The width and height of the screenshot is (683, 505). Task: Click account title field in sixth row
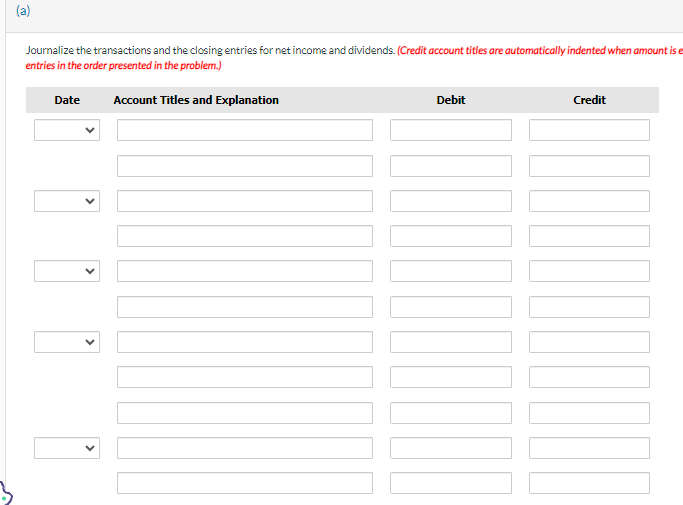(x=245, y=307)
